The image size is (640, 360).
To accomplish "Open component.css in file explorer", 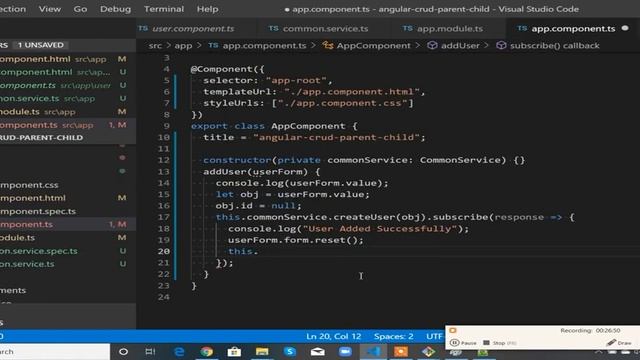I will click(x=29, y=185).
